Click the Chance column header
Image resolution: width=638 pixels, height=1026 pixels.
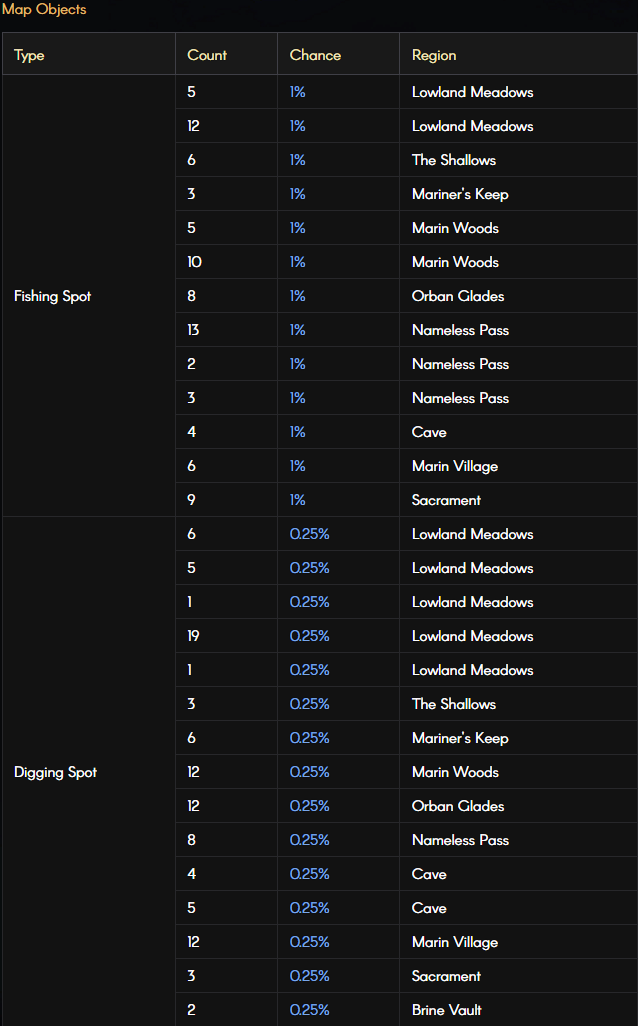[338, 54]
